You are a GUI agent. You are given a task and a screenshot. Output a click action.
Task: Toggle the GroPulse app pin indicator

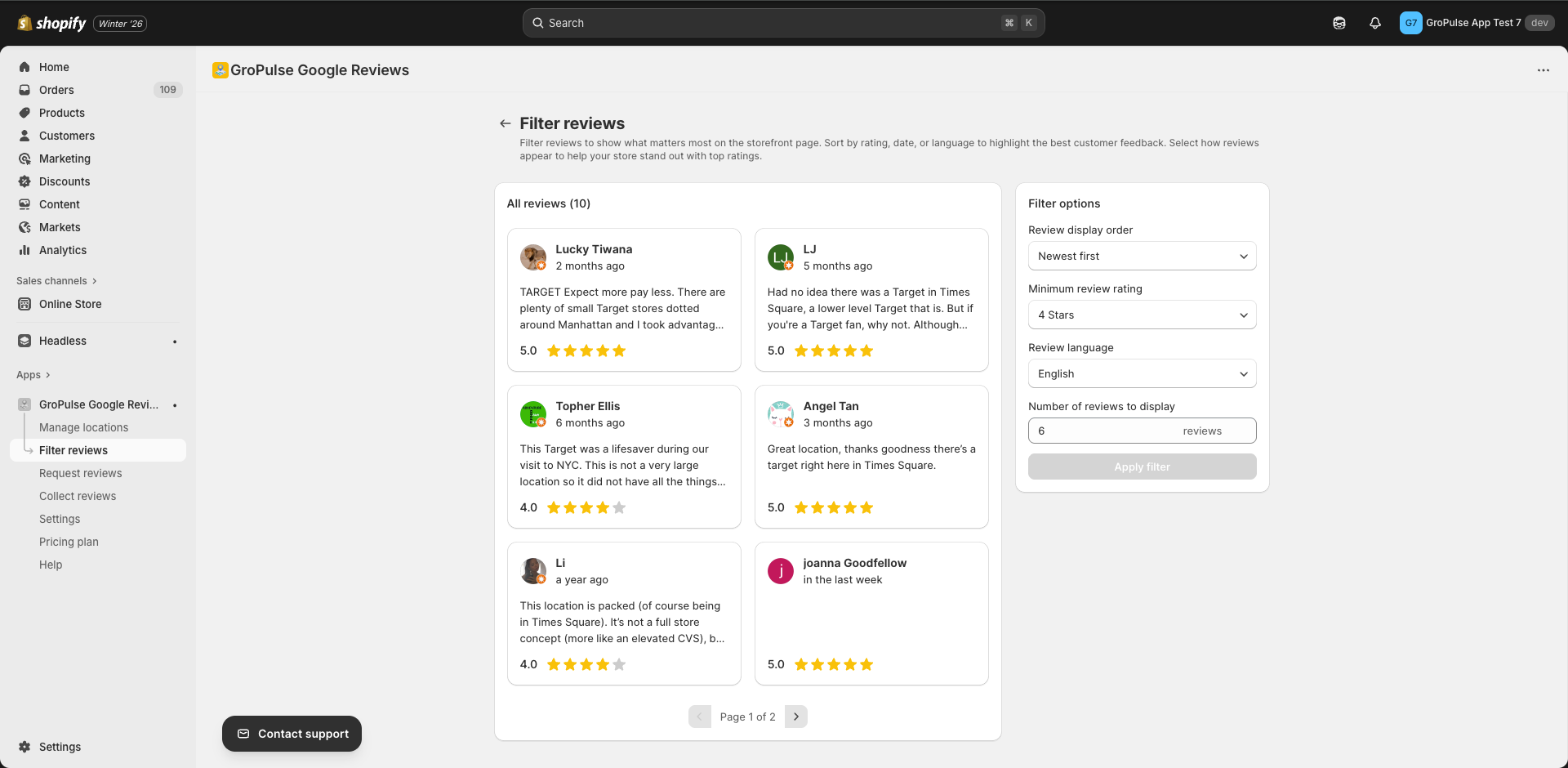tap(175, 404)
